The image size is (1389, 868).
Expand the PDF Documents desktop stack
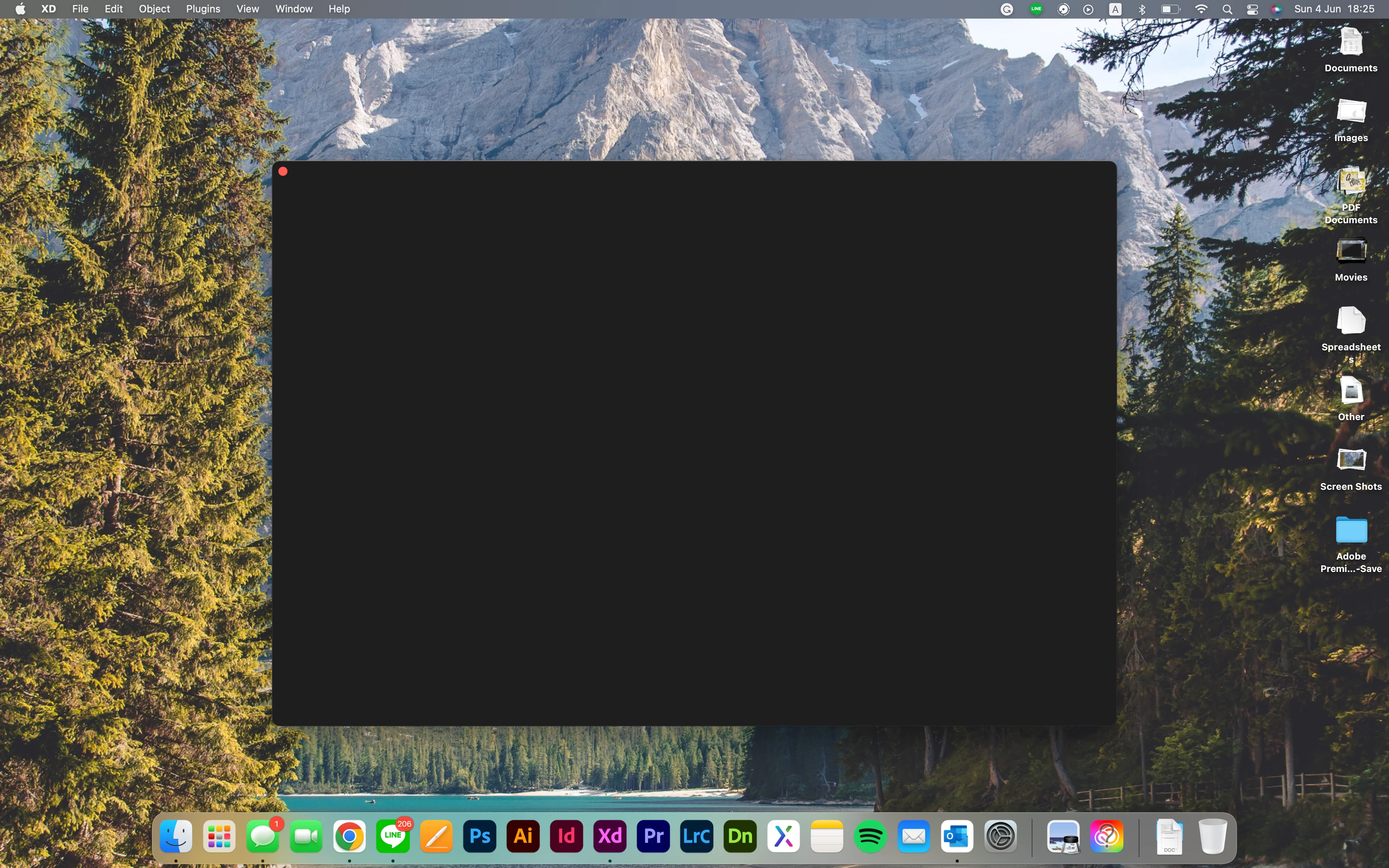[1351, 183]
